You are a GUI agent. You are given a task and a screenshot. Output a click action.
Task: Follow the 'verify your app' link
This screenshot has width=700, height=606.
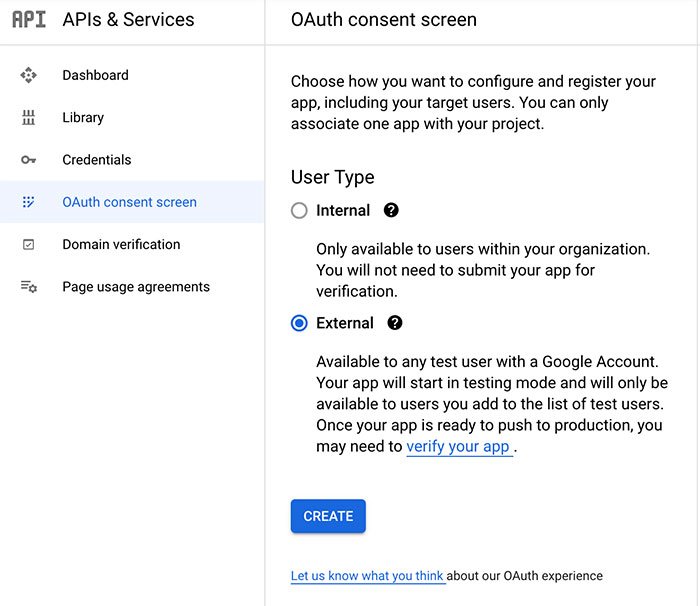[x=458, y=447]
